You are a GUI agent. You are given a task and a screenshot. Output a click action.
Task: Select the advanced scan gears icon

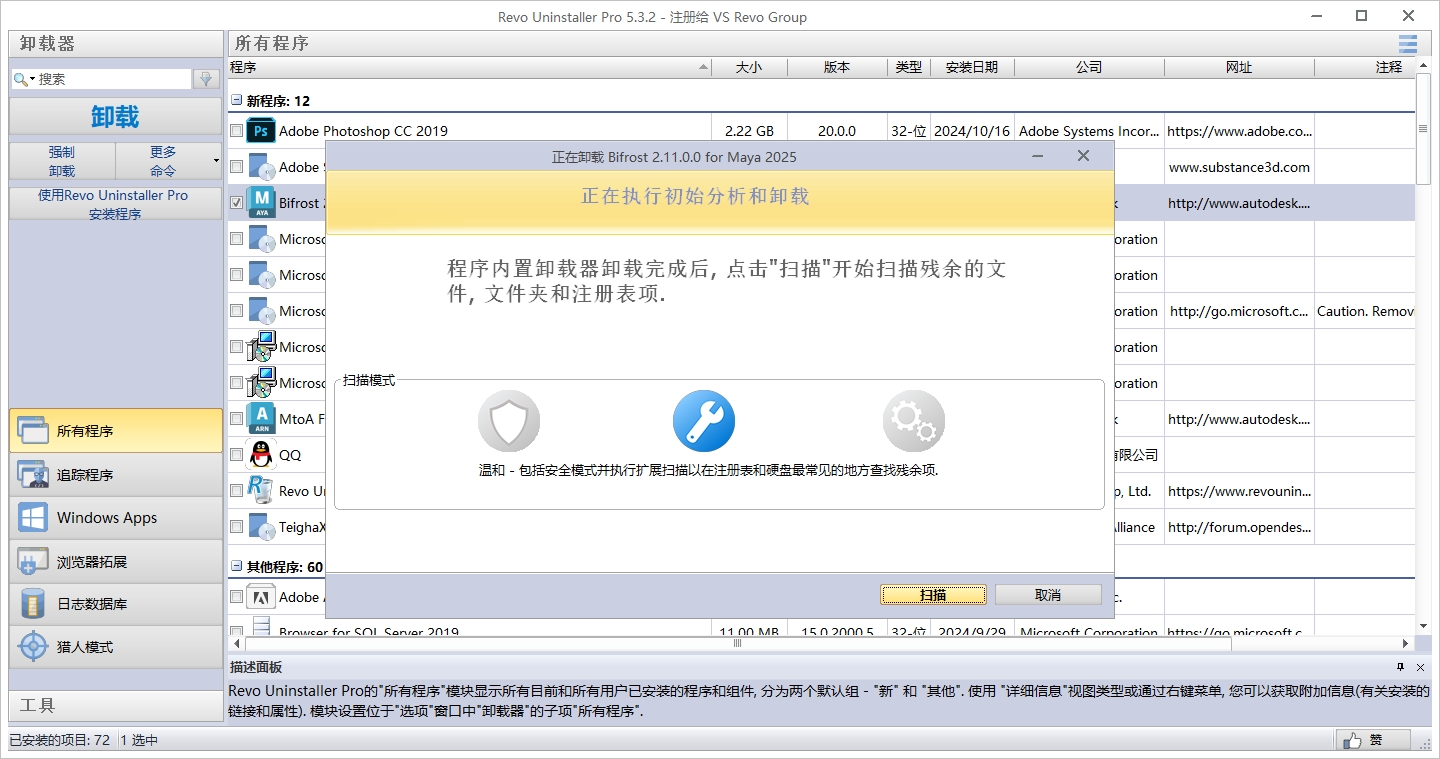(x=914, y=421)
